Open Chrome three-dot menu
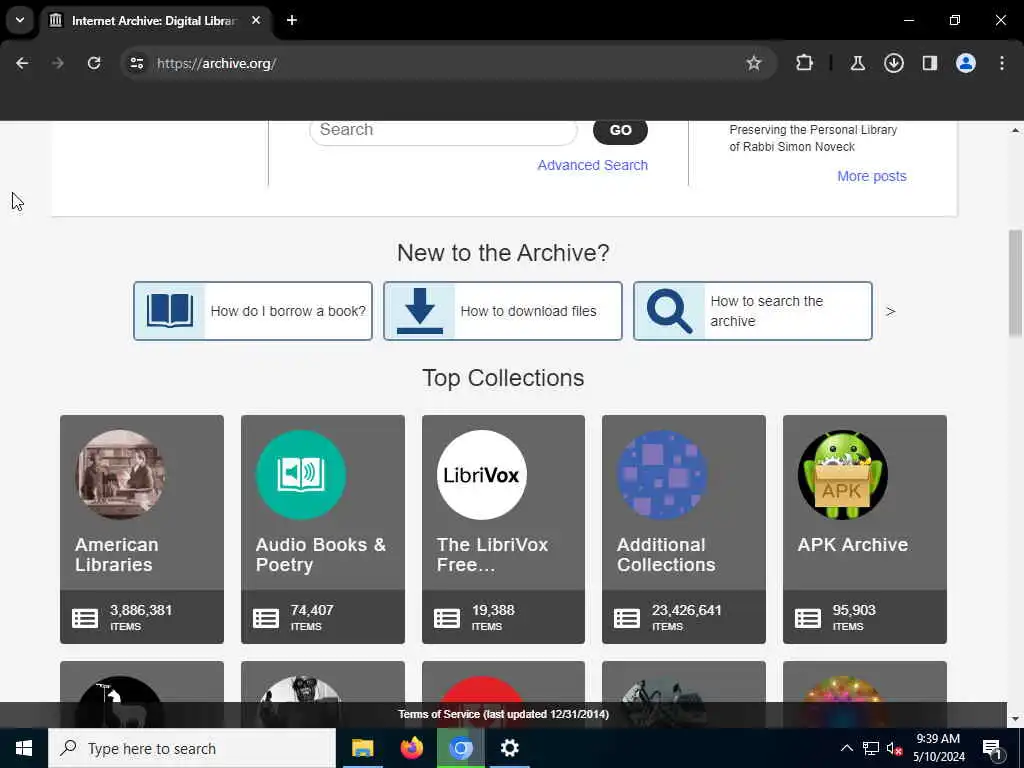The image size is (1024, 768). point(1002,63)
